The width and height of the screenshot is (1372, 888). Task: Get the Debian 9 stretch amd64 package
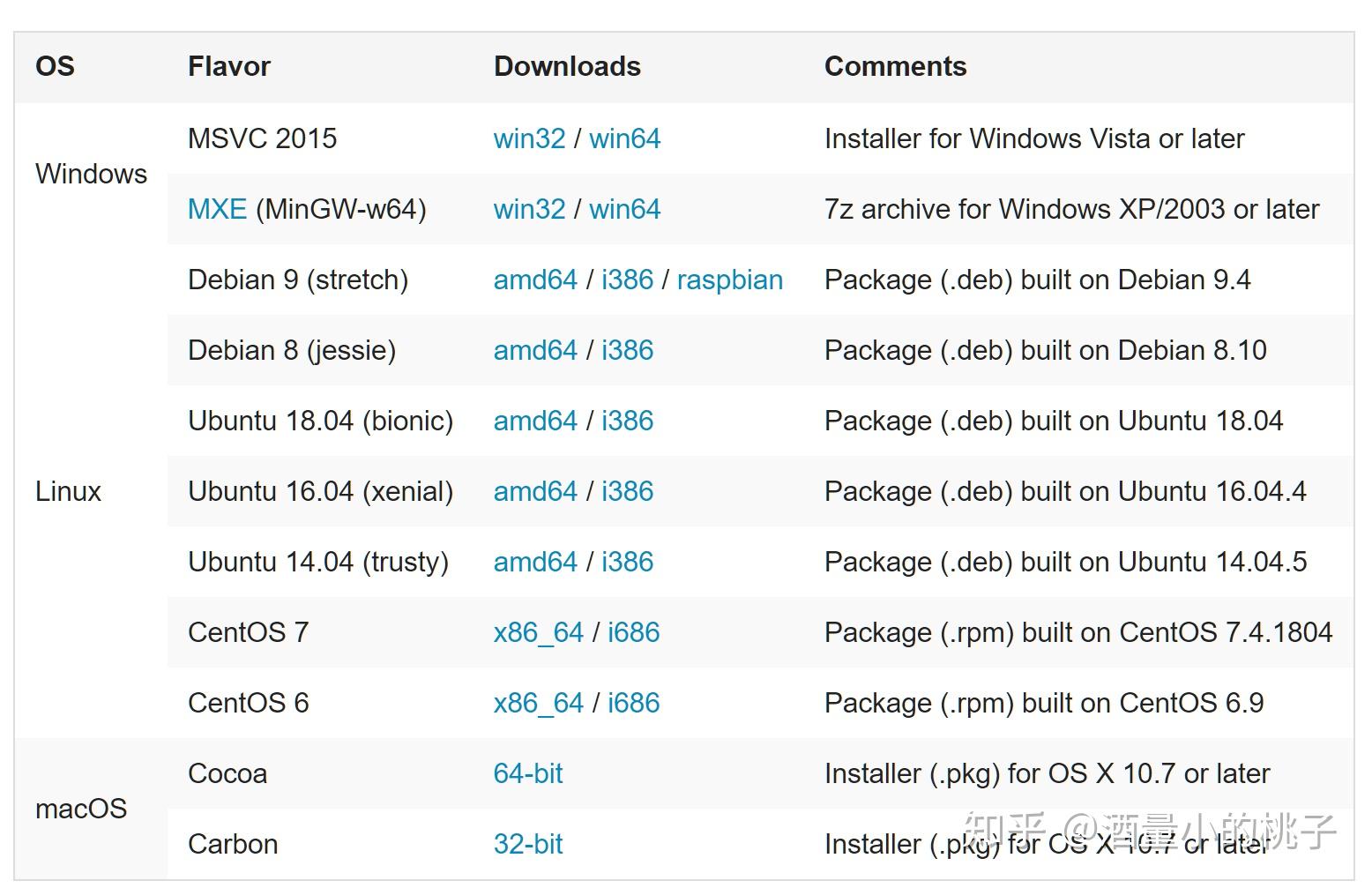point(535,280)
